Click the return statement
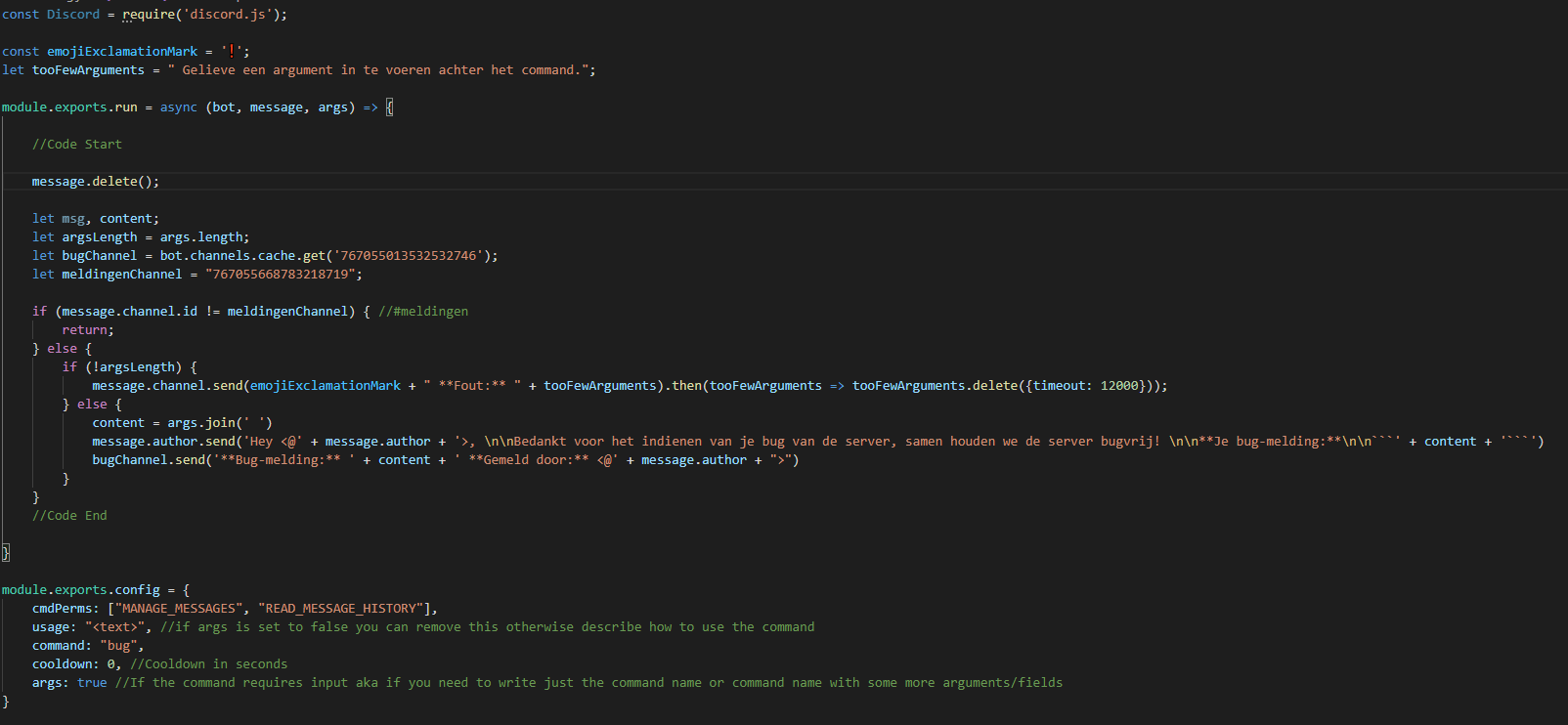1568x725 pixels. click(x=87, y=330)
